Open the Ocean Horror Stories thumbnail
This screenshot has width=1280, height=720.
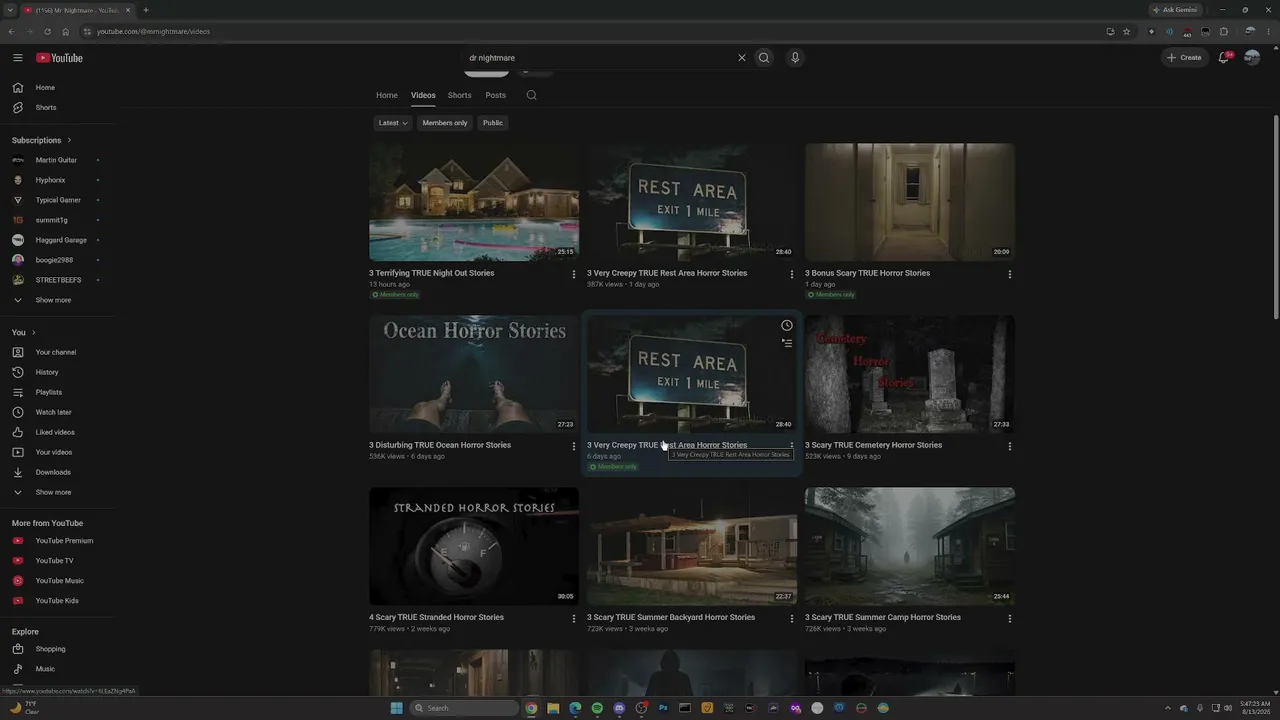tap(474, 374)
